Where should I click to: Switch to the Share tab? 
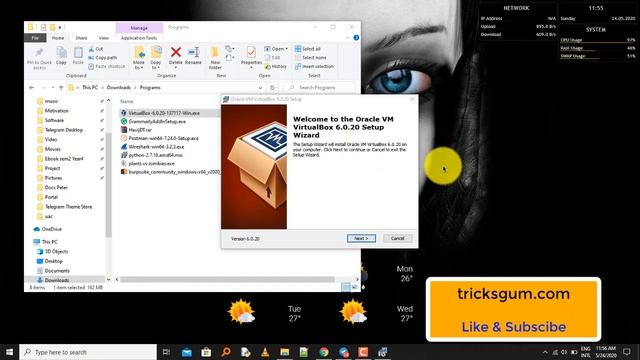[x=81, y=38]
